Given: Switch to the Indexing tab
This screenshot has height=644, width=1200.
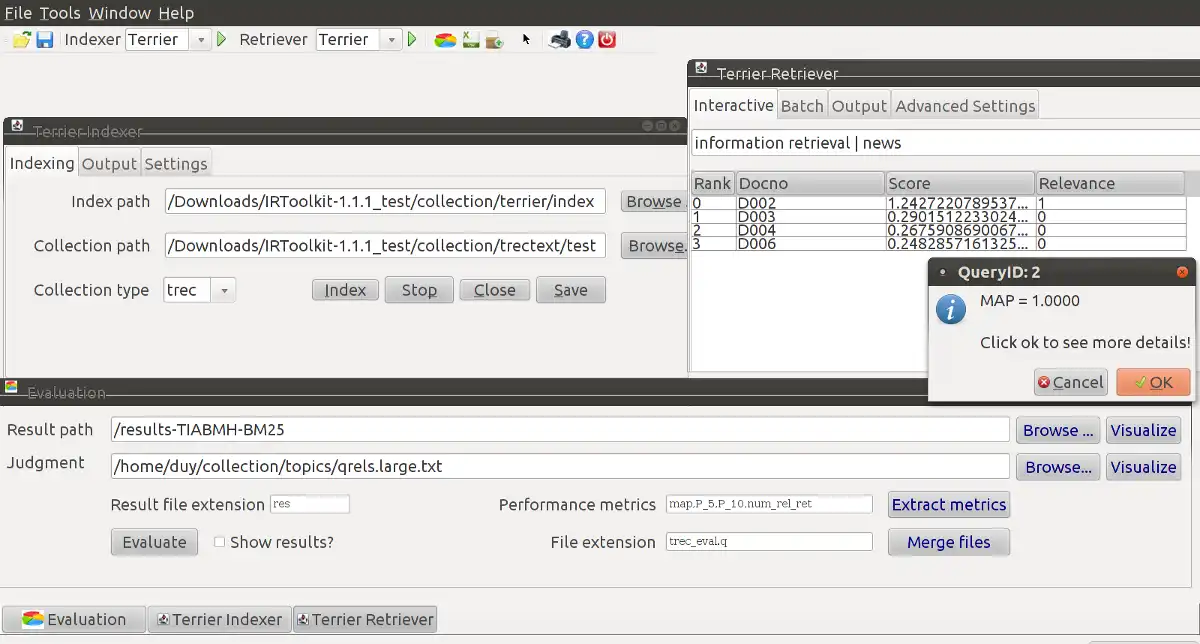Looking at the screenshot, I should pos(42,163).
